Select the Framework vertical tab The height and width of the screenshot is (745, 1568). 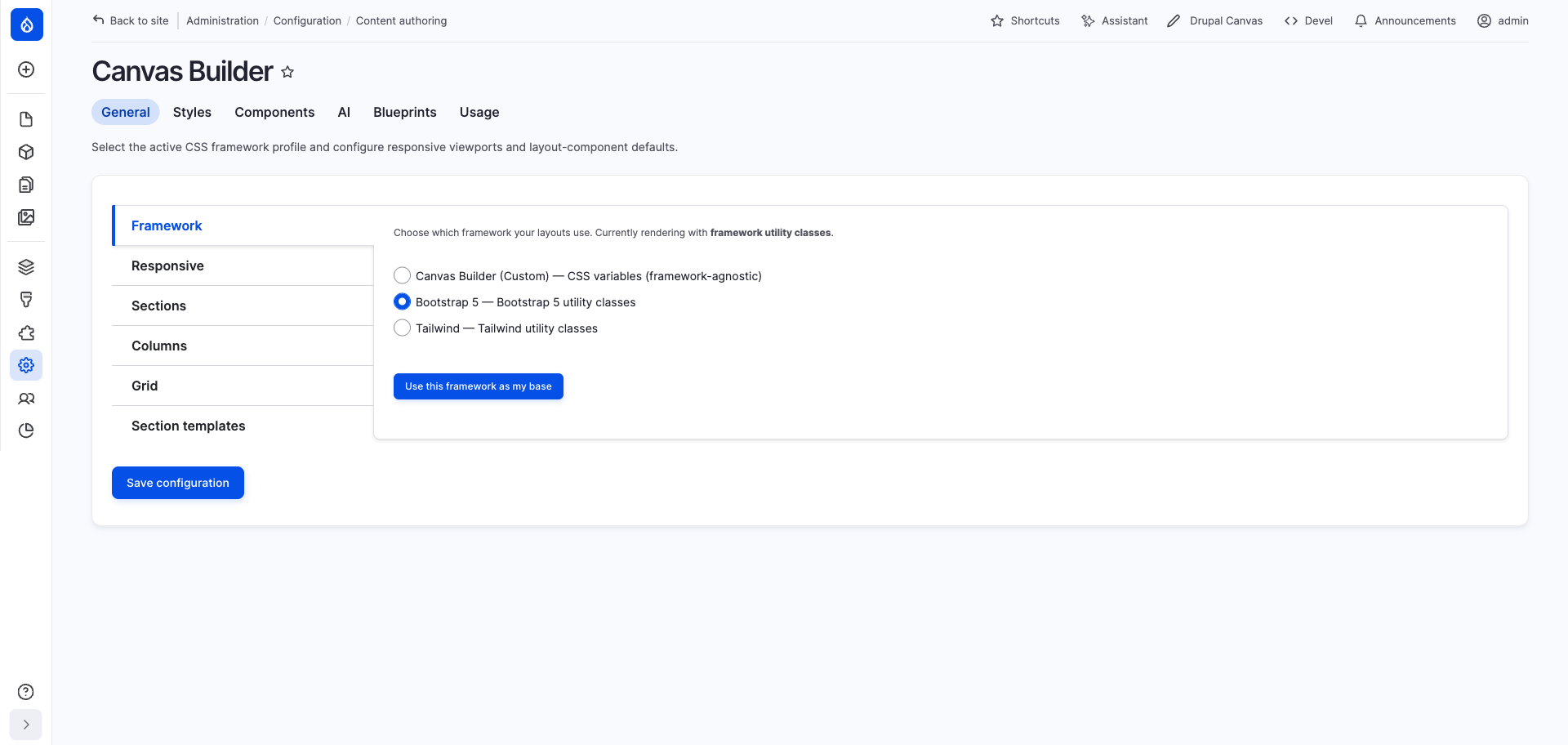243,225
